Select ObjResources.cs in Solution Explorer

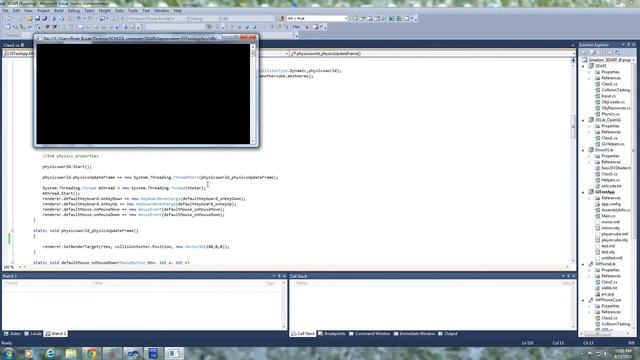616,108
